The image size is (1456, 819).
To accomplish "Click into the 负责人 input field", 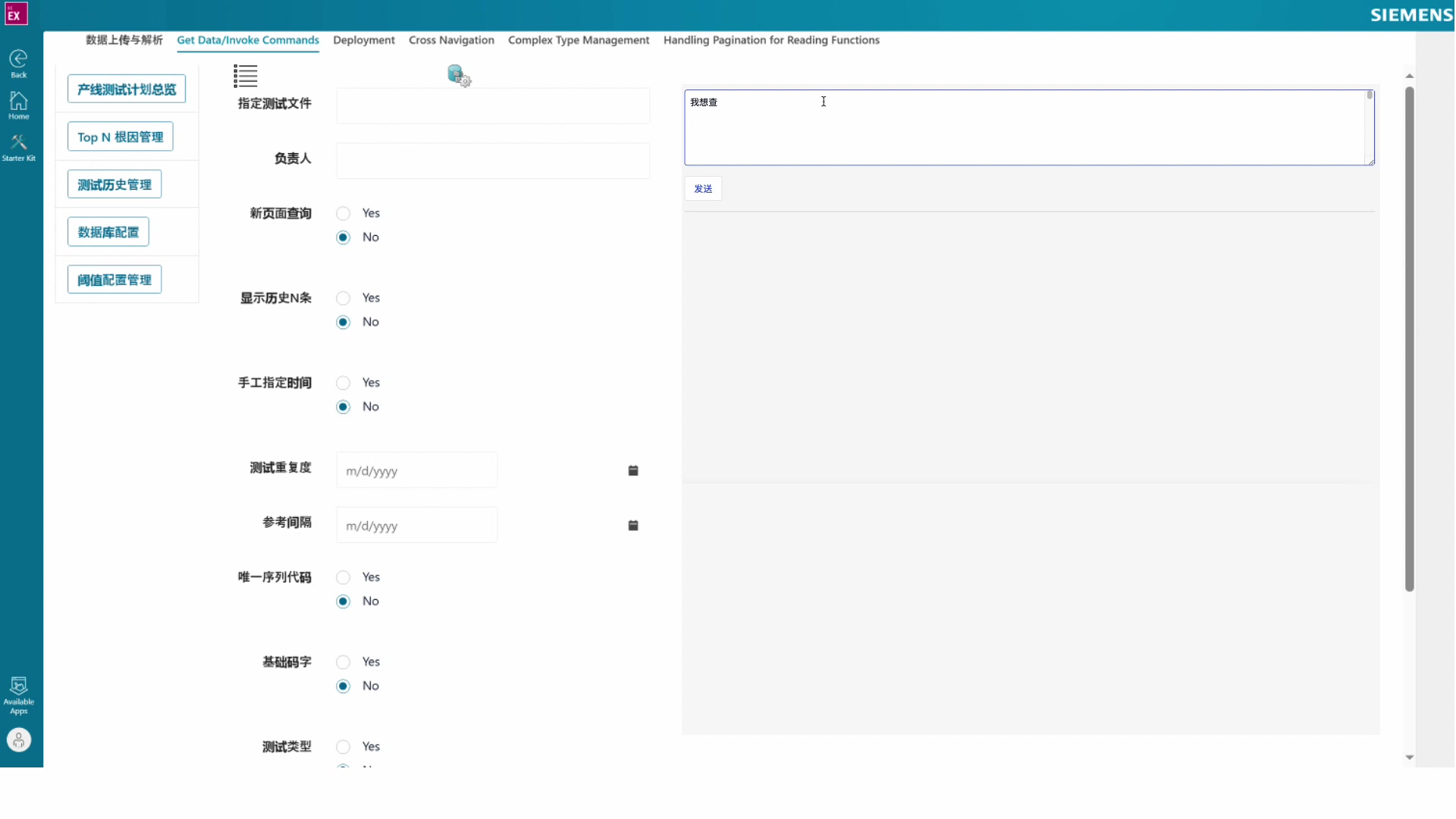I will (493, 161).
